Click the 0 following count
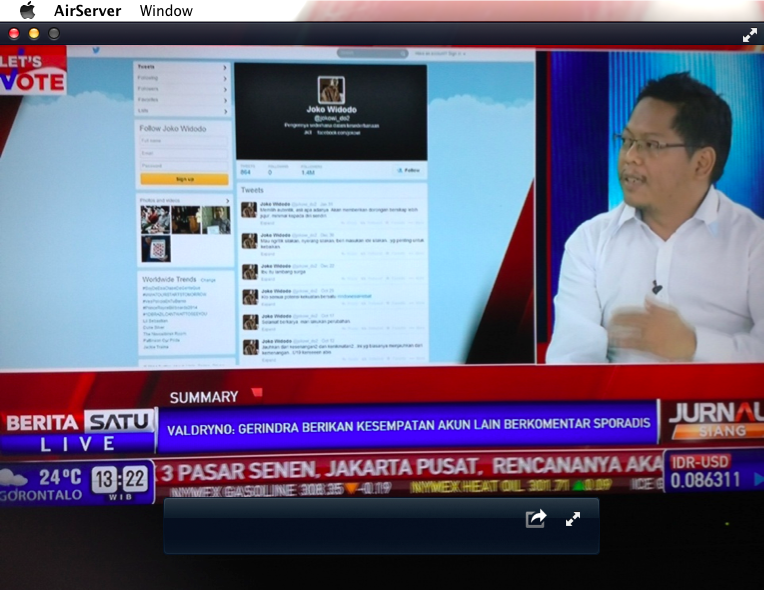The image size is (764, 590). [x=270, y=172]
